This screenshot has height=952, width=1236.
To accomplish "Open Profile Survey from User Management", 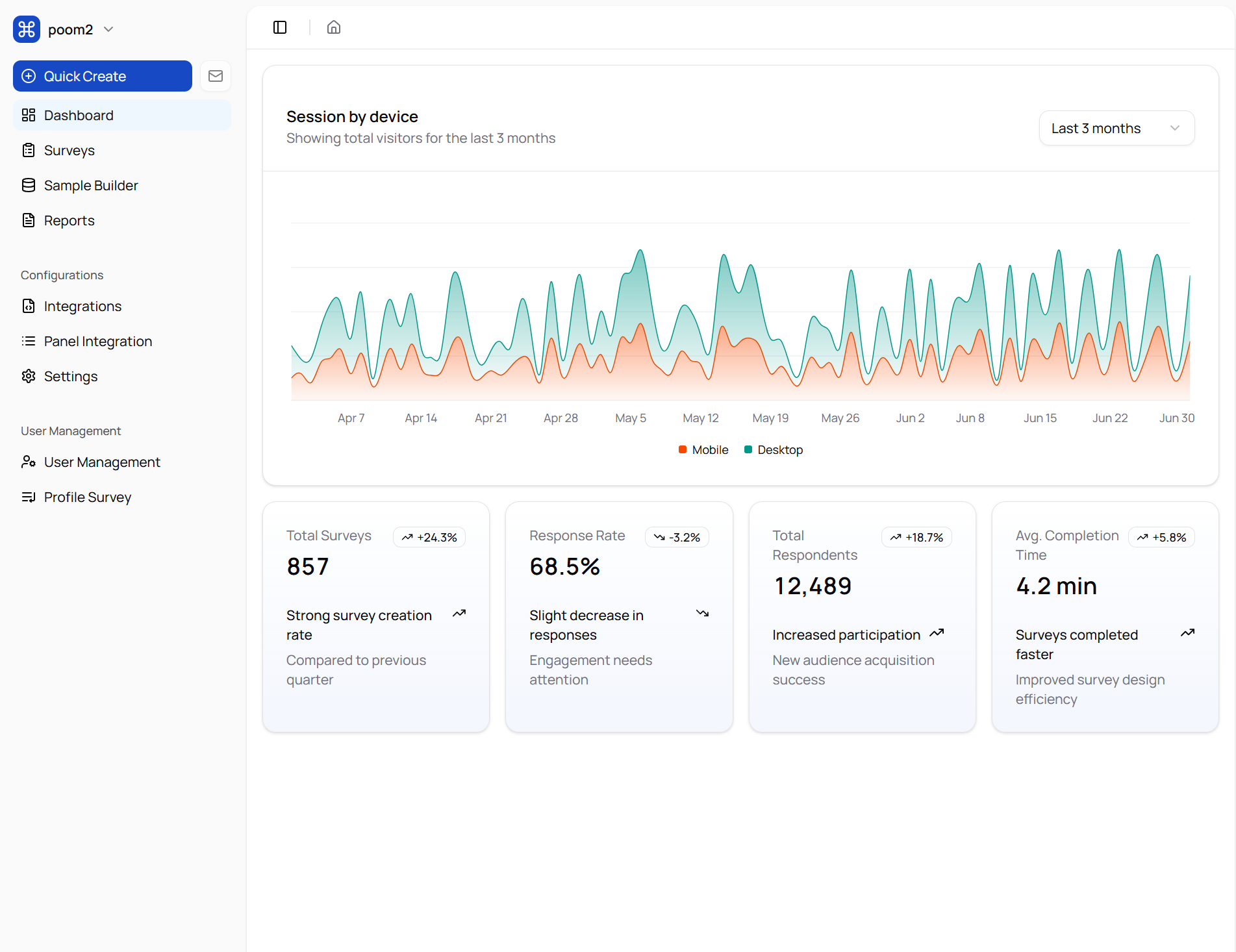I will point(87,497).
